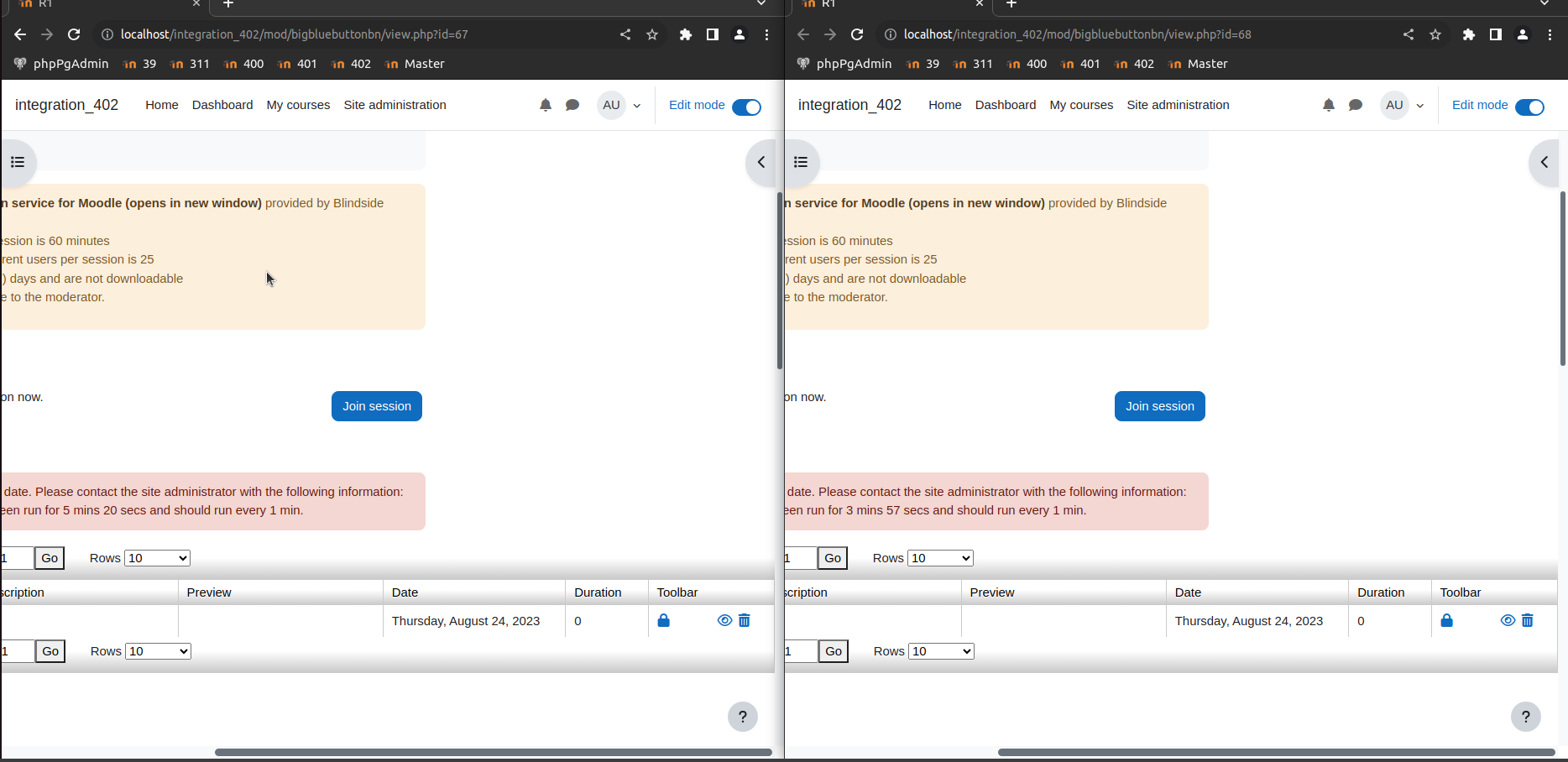This screenshot has height=762, width=1568.
Task: Click Join session button in left window
Action: click(x=377, y=406)
